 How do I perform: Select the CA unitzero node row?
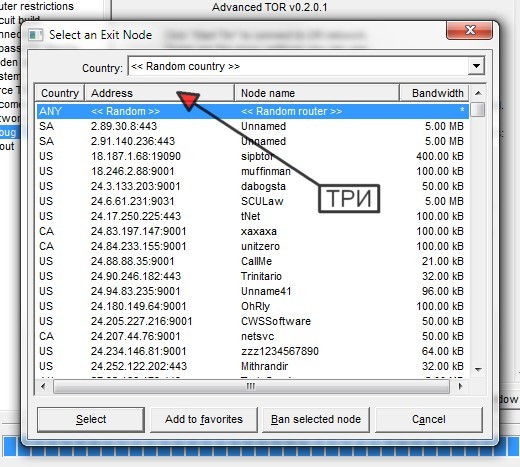tap(253, 246)
